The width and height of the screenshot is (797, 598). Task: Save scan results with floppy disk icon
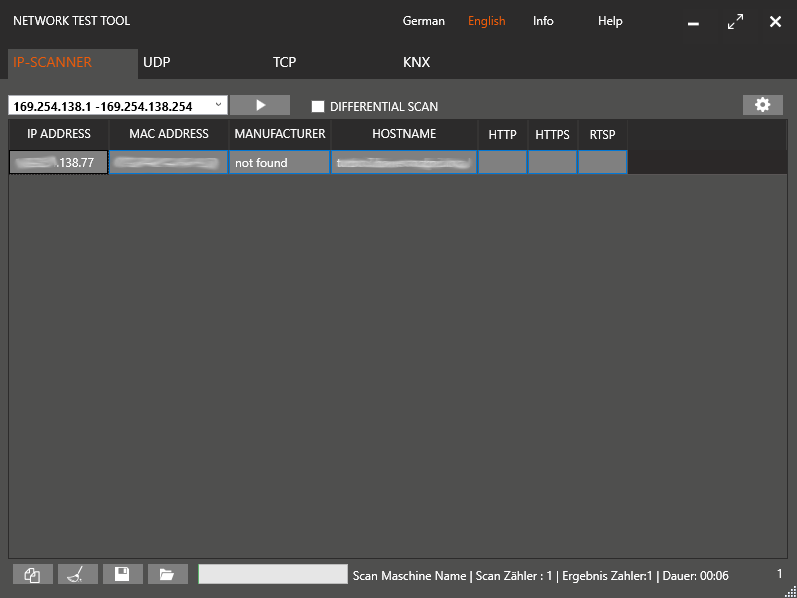point(122,574)
